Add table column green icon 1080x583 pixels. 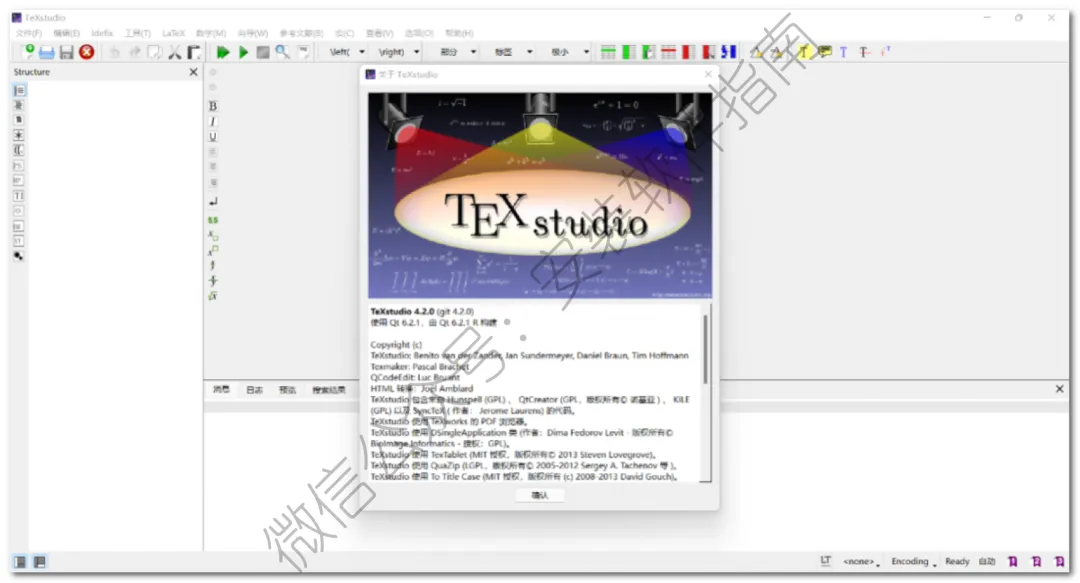(x=628, y=52)
